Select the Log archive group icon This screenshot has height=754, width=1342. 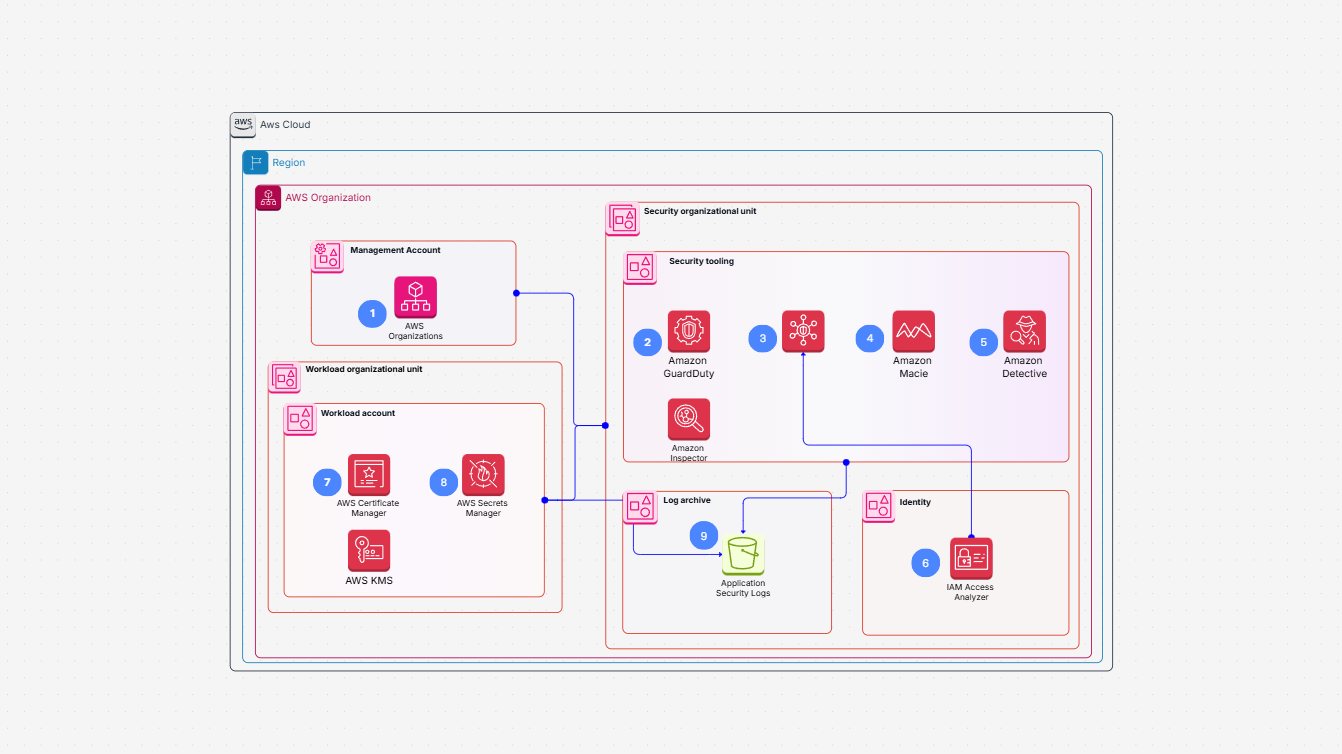pyautogui.click(x=639, y=507)
